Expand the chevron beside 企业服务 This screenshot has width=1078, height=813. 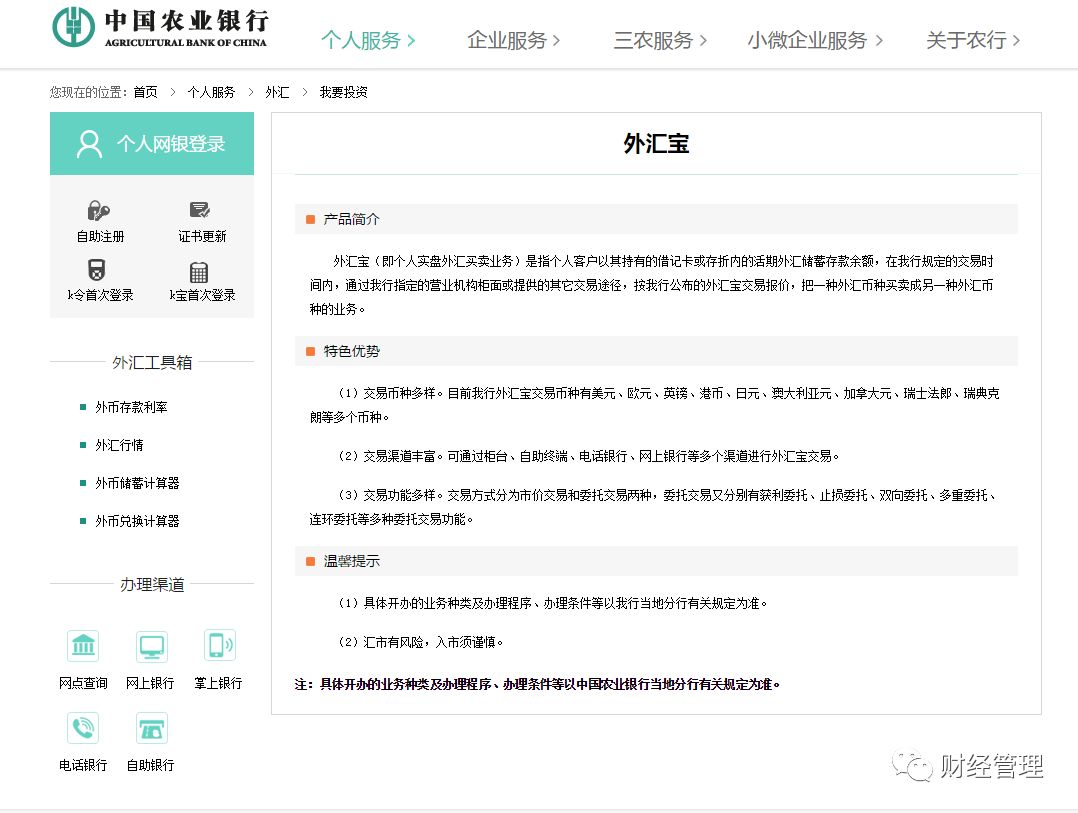[556, 41]
